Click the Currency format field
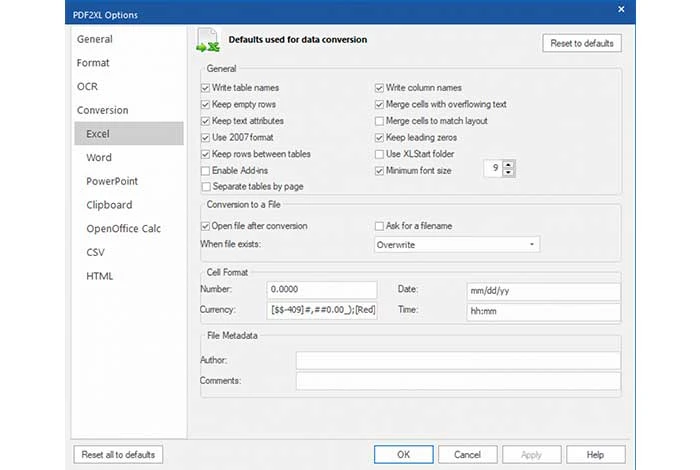The width and height of the screenshot is (700, 470). [322, 310]
